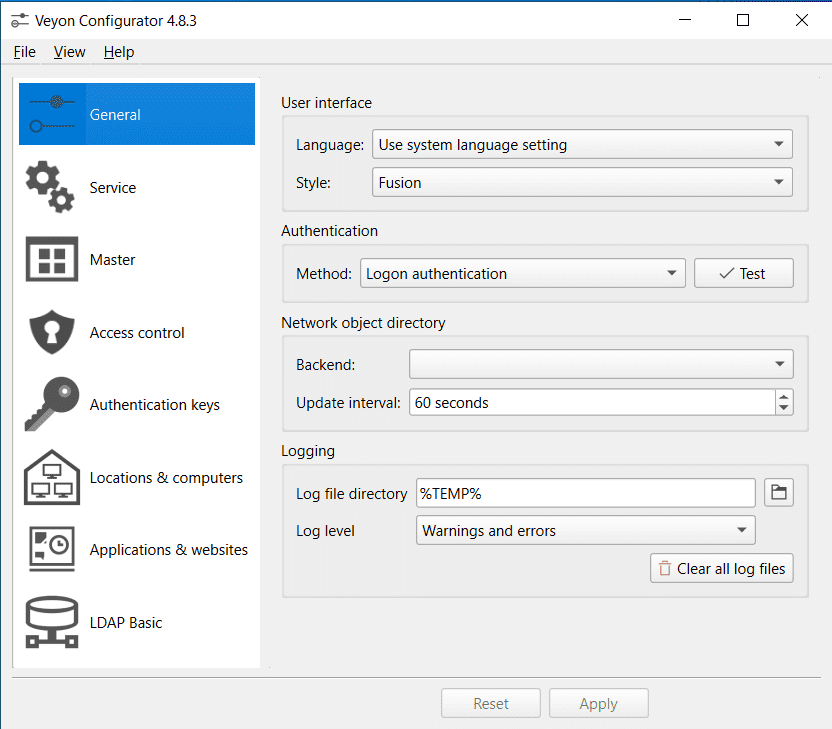Image resolution: width=832 pixels, height=729 pixels.
Task: Click the 'Backend:' label
Action: 325,364
